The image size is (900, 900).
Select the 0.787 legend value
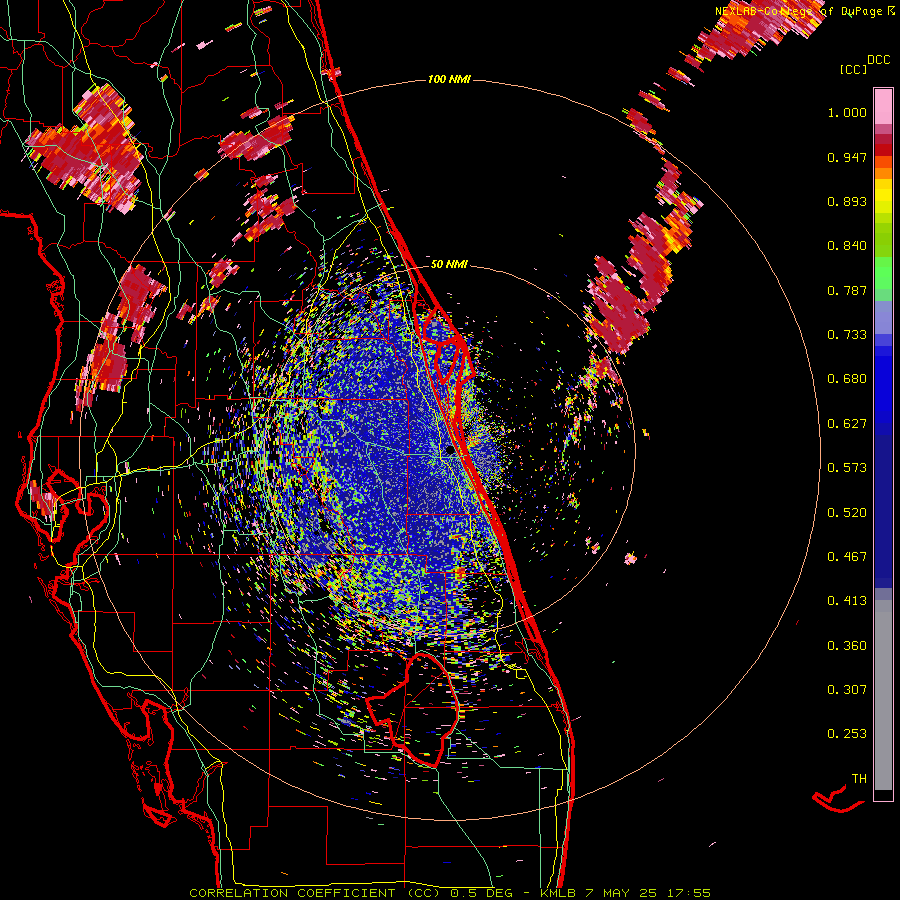pos(847,290)
